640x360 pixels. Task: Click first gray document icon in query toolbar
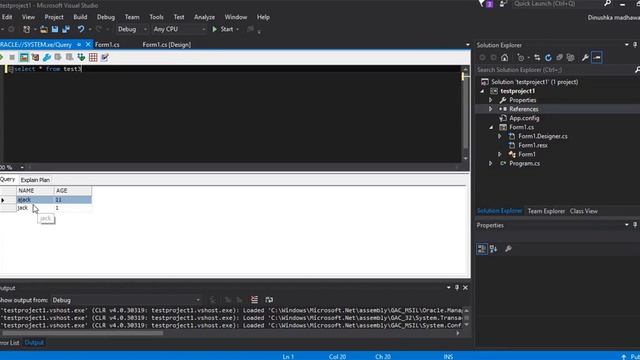click(58, 58)
